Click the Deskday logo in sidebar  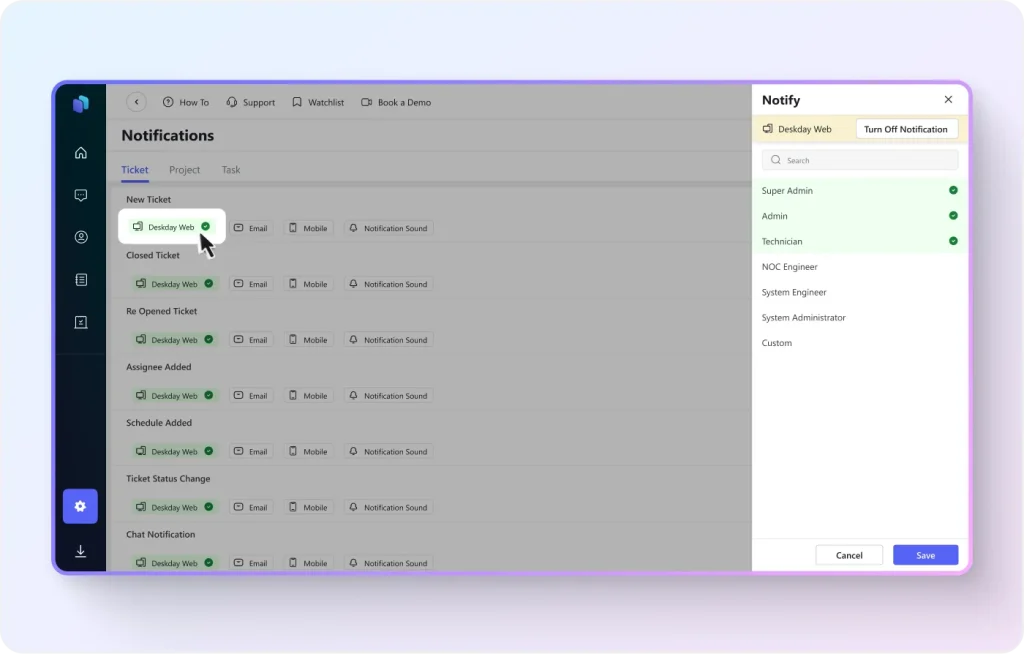(x=81, y=103)
